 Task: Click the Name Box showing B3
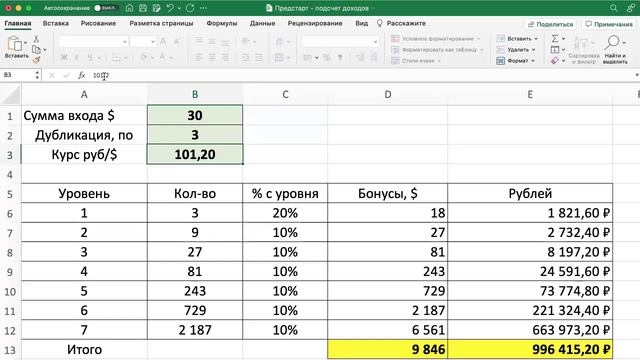tap(17, 75)
